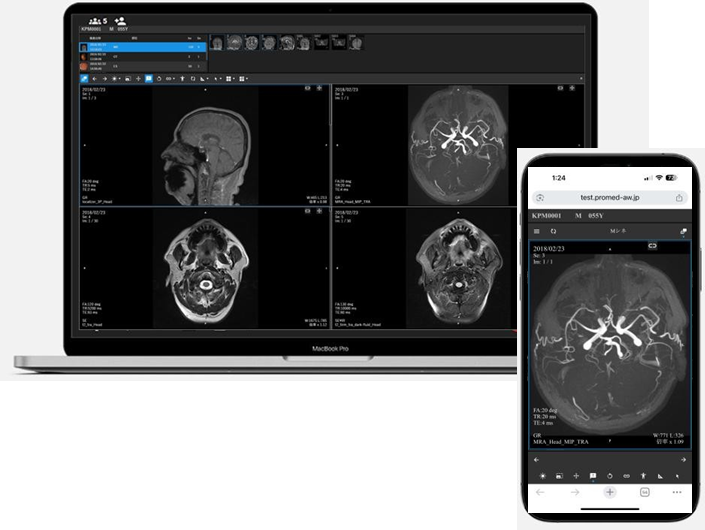Tap the browser new tab plus button
Image resolution: width=705 pixels, height=530 pixels.
click(610, 492)
